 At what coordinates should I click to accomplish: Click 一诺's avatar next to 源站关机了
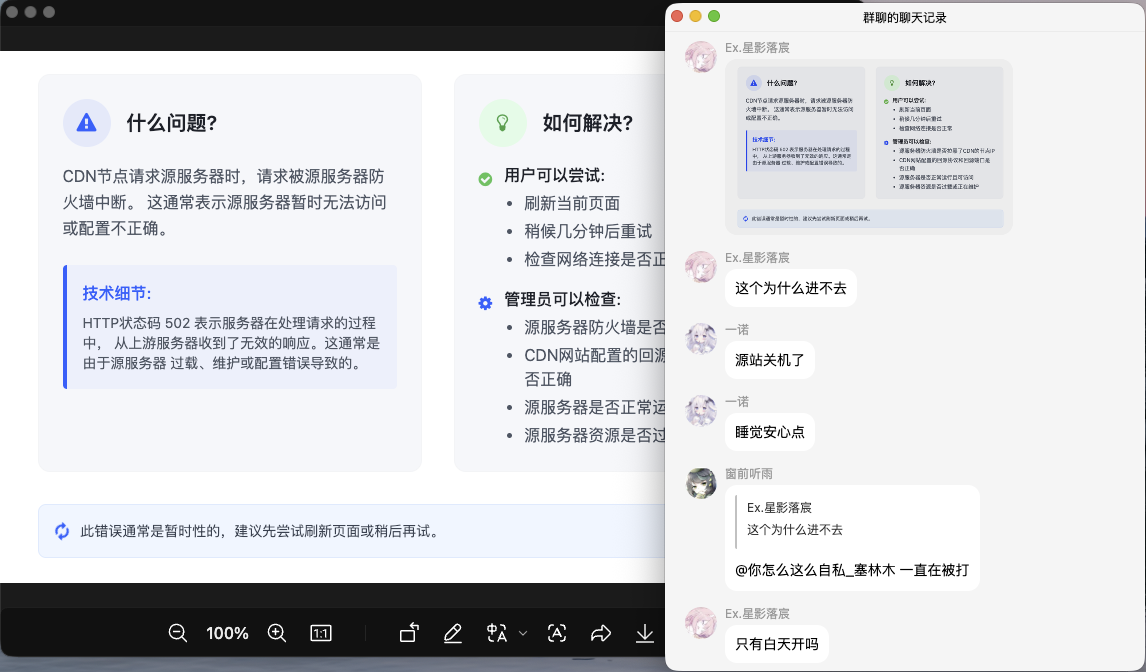[x=701, y=339]
